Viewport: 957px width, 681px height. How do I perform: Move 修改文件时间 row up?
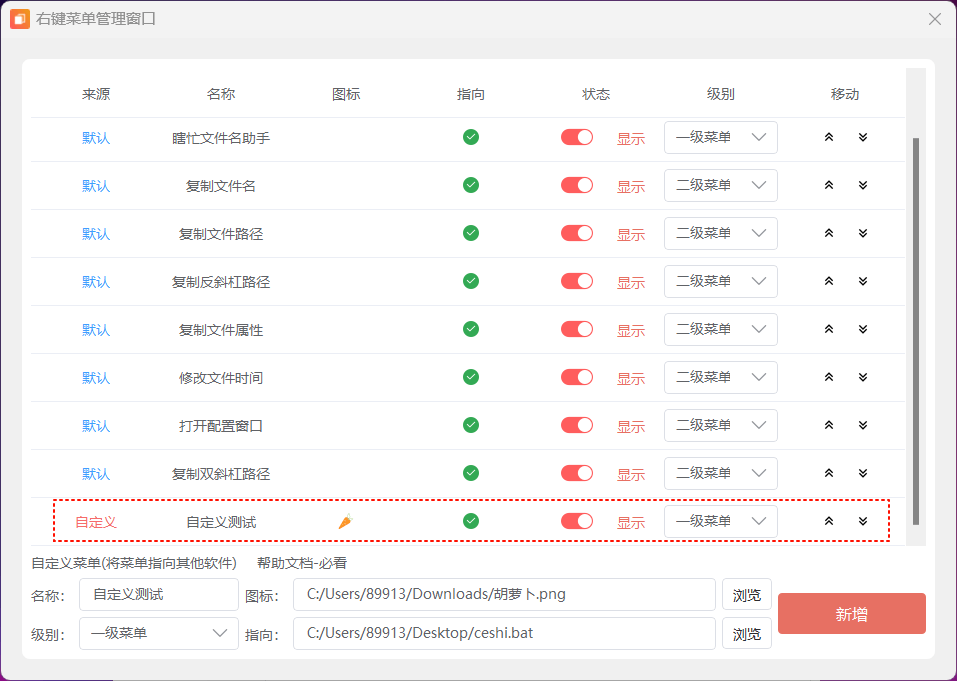coord(829,377)
